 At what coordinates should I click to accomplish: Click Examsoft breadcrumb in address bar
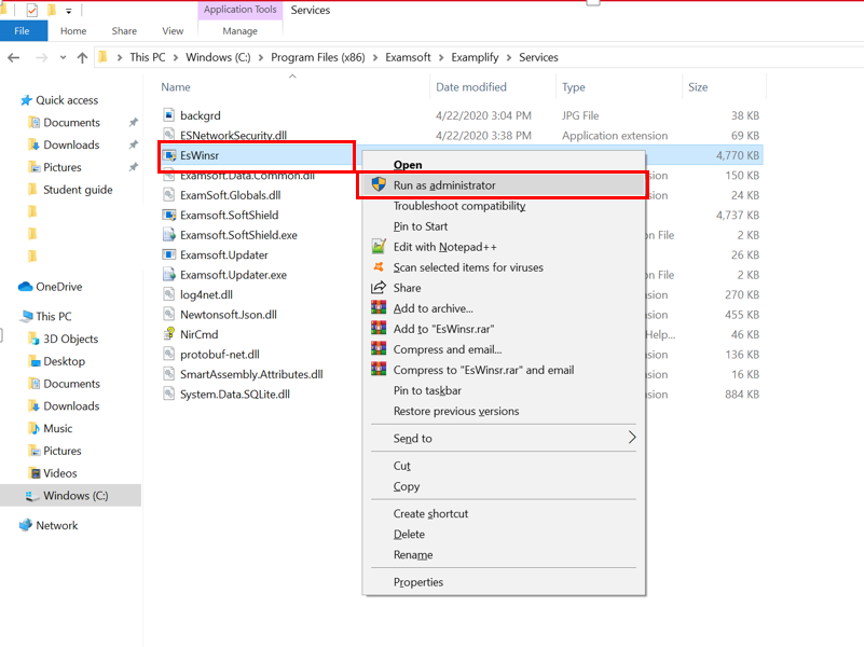point(408,57)
